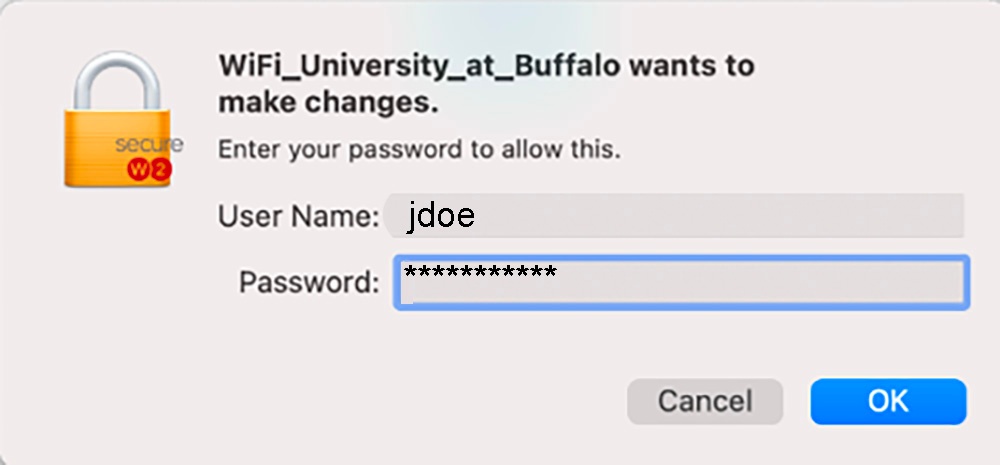Confirm the dialog with the OK button
Viewport: 1000px width, 465px height.
(888, 402)
